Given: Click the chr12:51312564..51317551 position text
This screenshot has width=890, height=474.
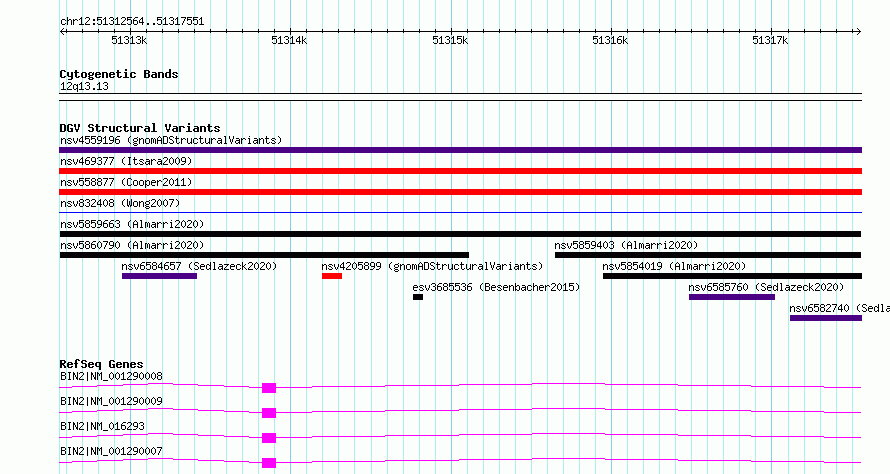Looking at the screenshot, I should [x=132, y=22].
